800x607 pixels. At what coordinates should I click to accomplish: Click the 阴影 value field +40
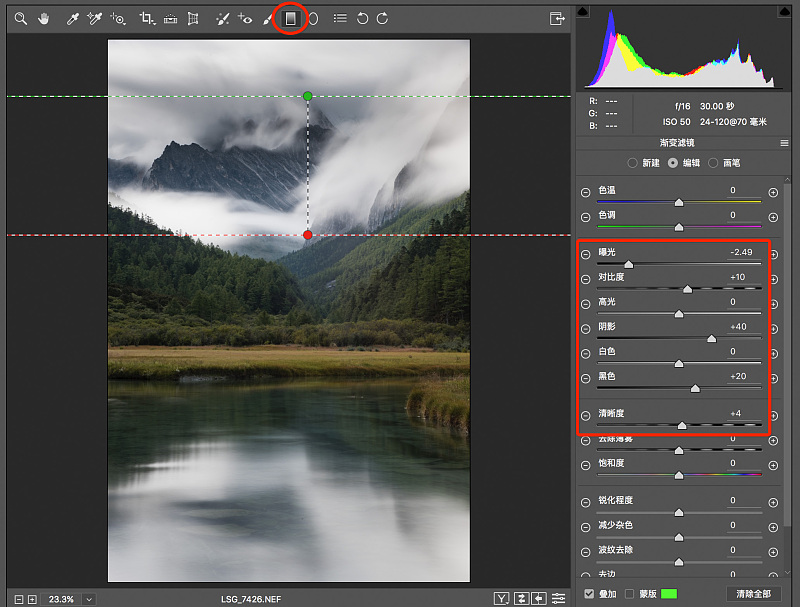[x=738, y=327]
